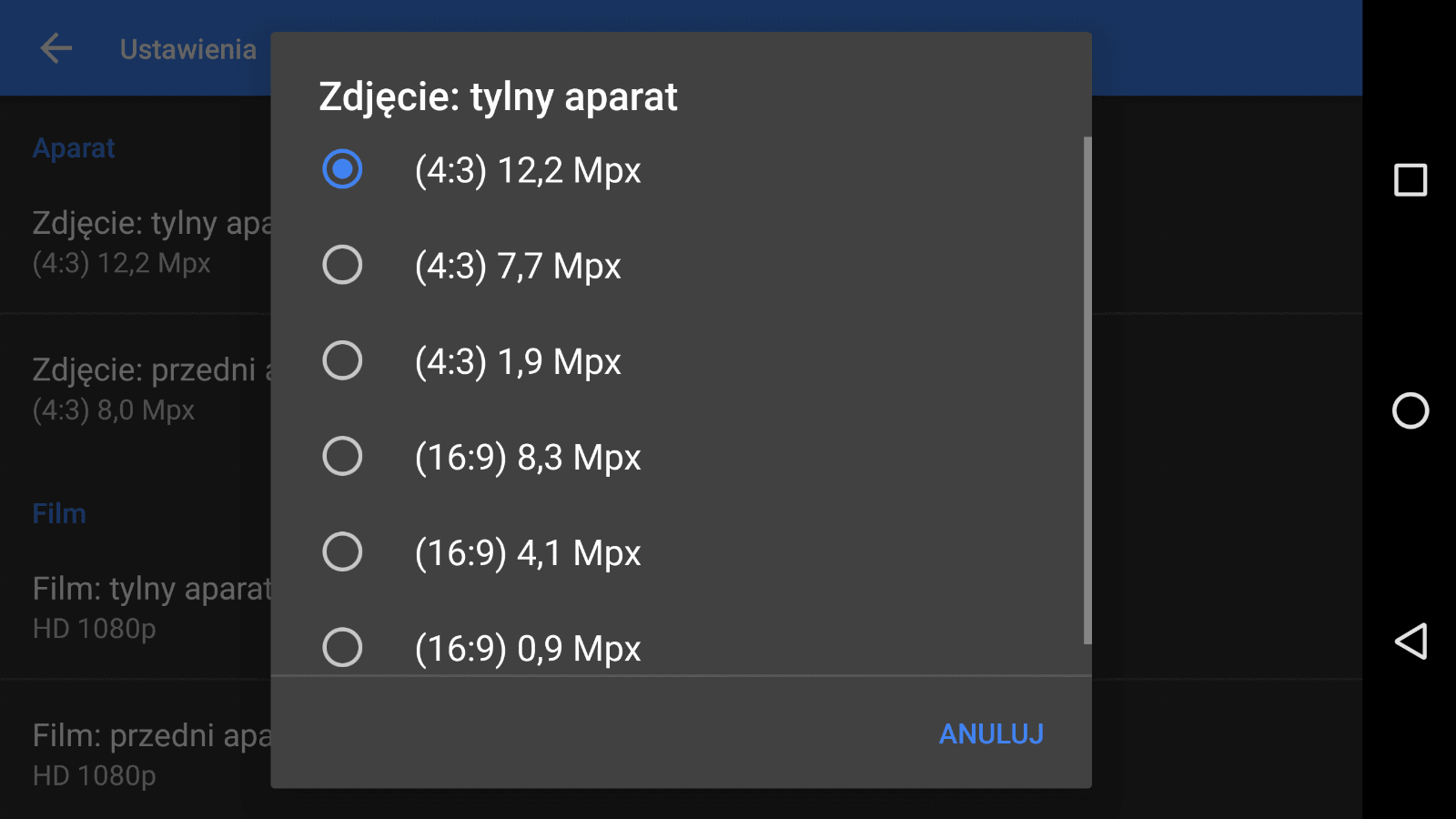Pick the (16:9) 0,9 Mpx radio button
The height and width of the screenshot is (819, 1456).
coord(343,647)
